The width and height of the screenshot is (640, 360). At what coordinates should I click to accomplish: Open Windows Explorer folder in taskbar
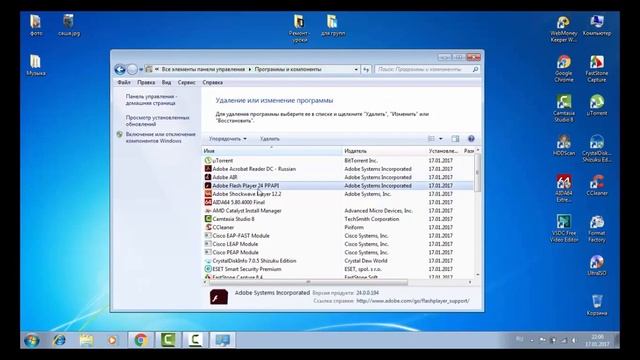[86, 340]
